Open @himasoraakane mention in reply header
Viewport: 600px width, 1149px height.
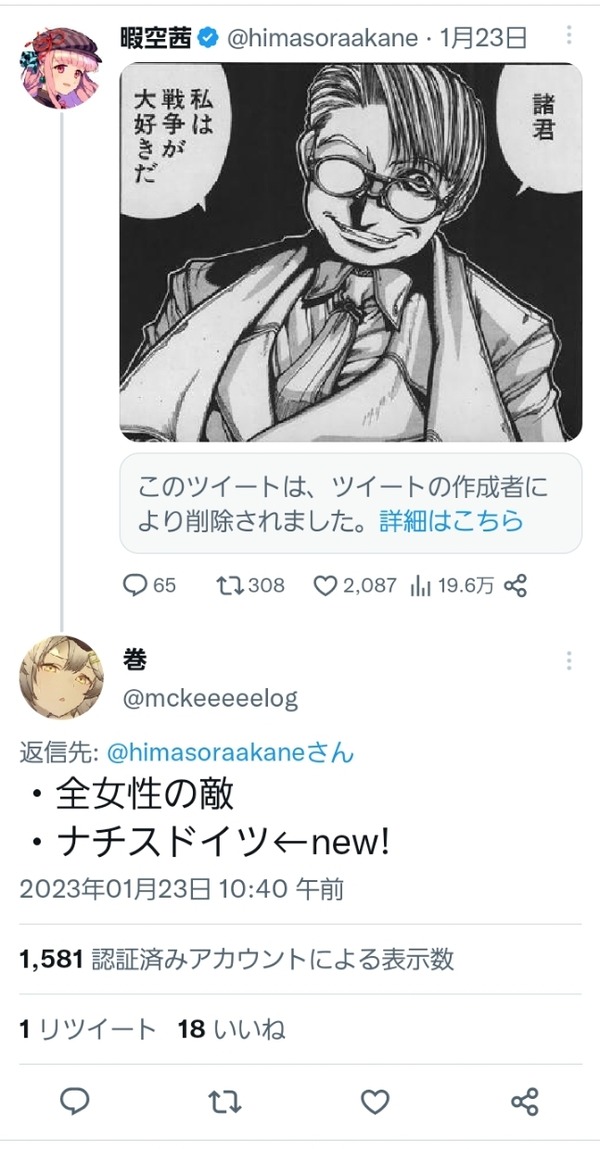tap(231, 753)
